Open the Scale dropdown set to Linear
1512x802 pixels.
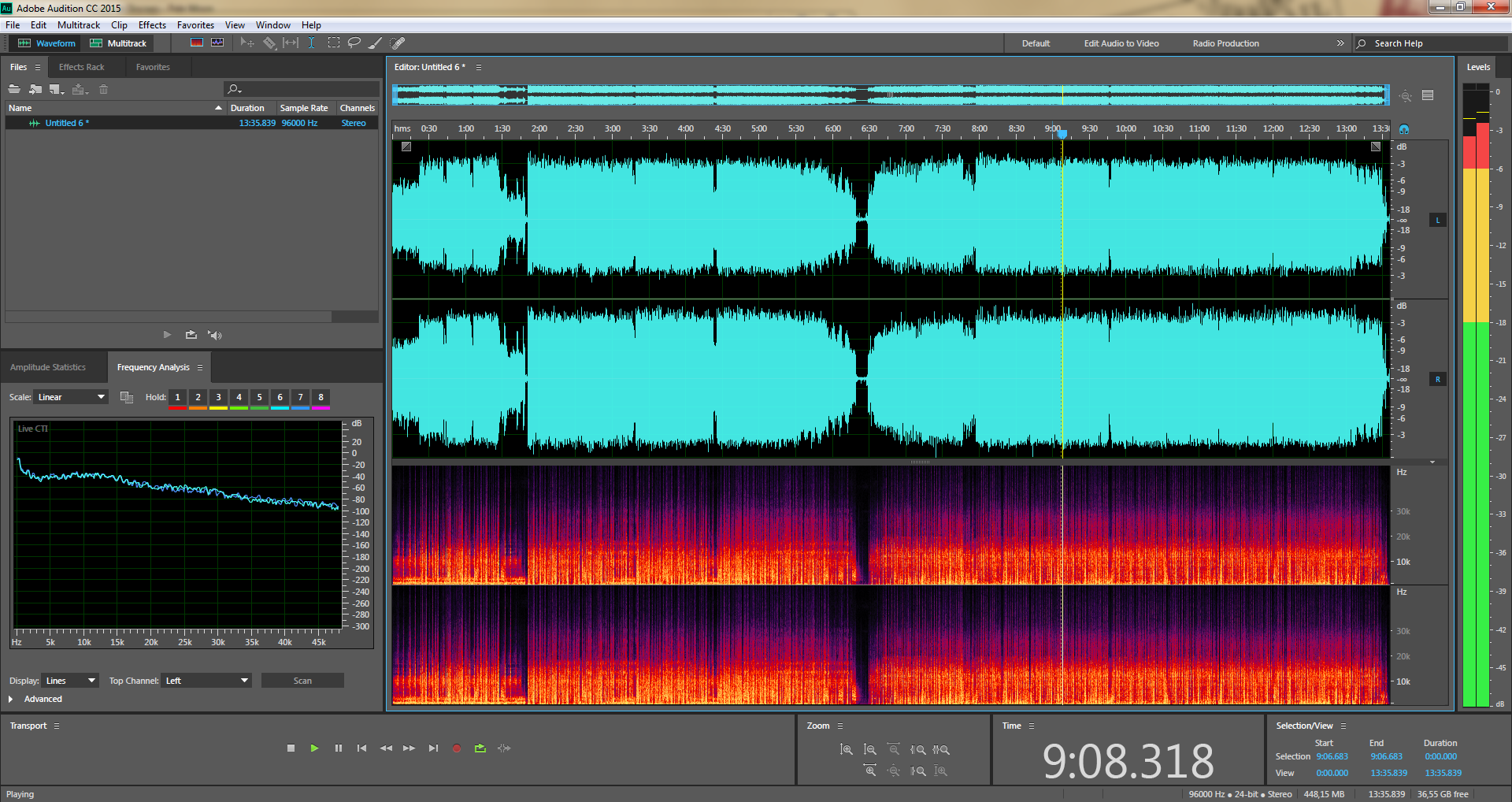coord(71,397)
